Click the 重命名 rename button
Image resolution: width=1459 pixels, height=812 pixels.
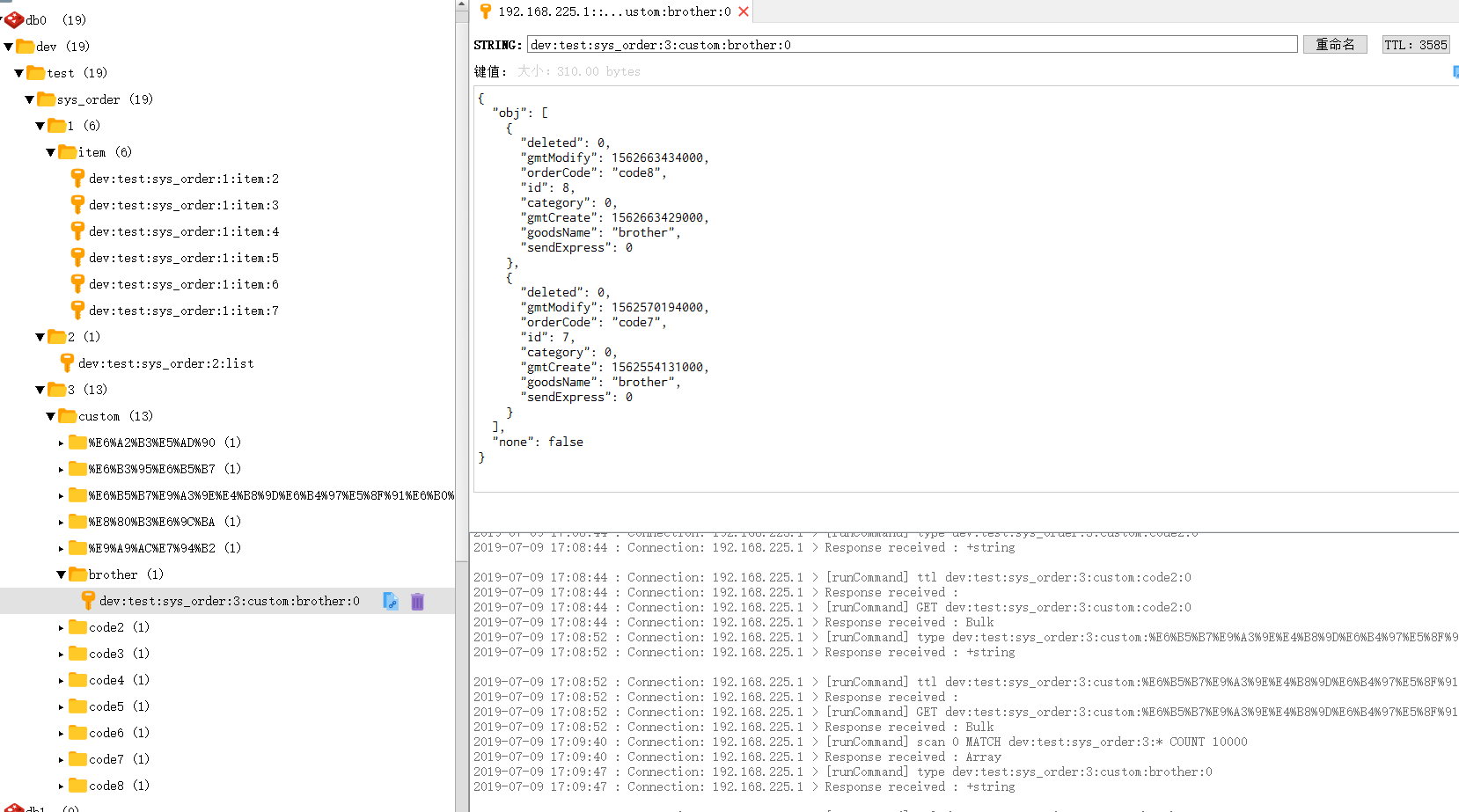[x=1335, y=45]
